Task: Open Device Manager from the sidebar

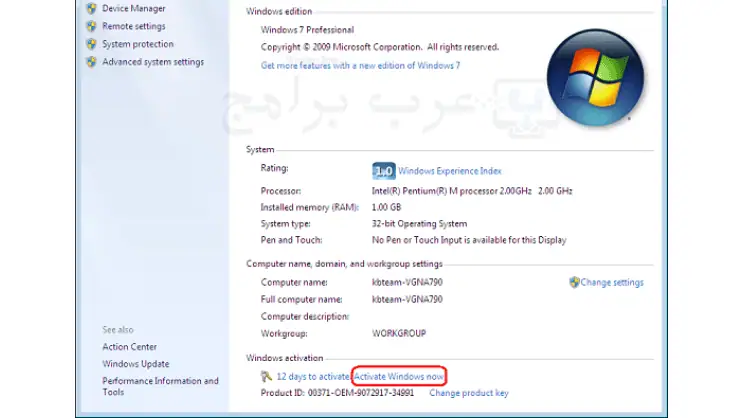Action: coord(134,9)
